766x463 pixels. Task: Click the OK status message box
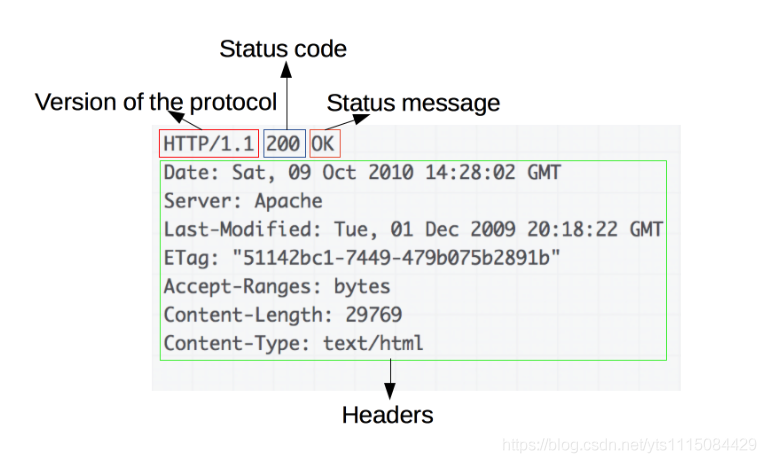pyautogui.click(x=325, y=143)
